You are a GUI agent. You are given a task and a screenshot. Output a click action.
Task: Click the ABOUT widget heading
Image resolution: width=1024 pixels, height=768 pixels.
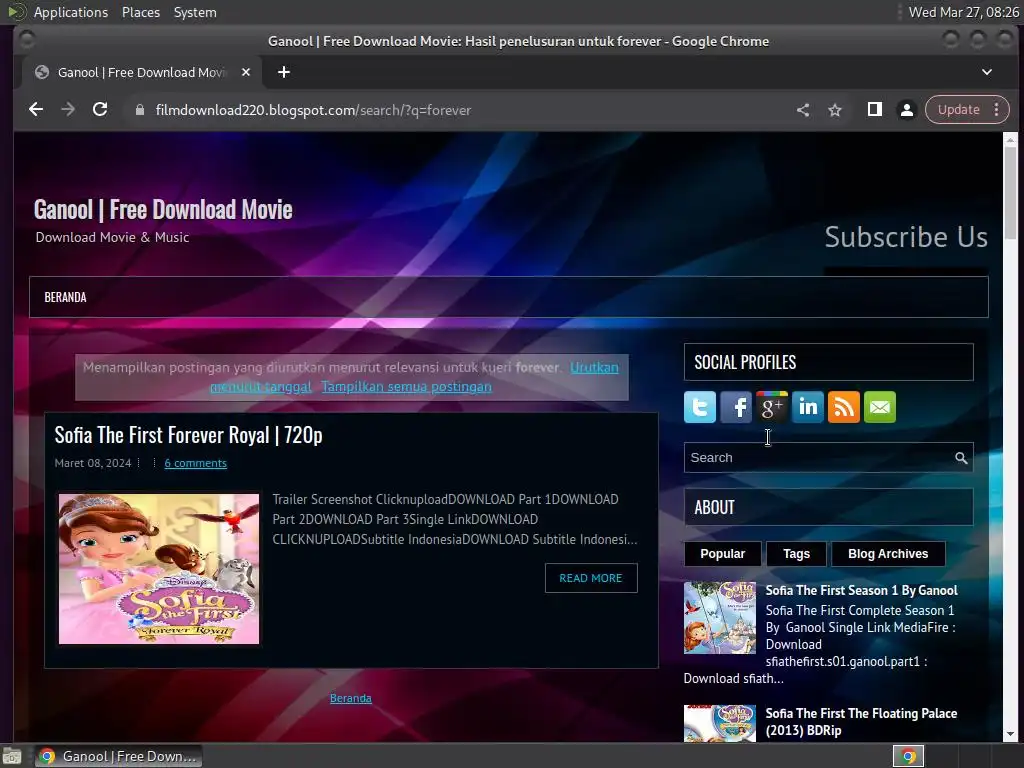[x=714, y=507]
